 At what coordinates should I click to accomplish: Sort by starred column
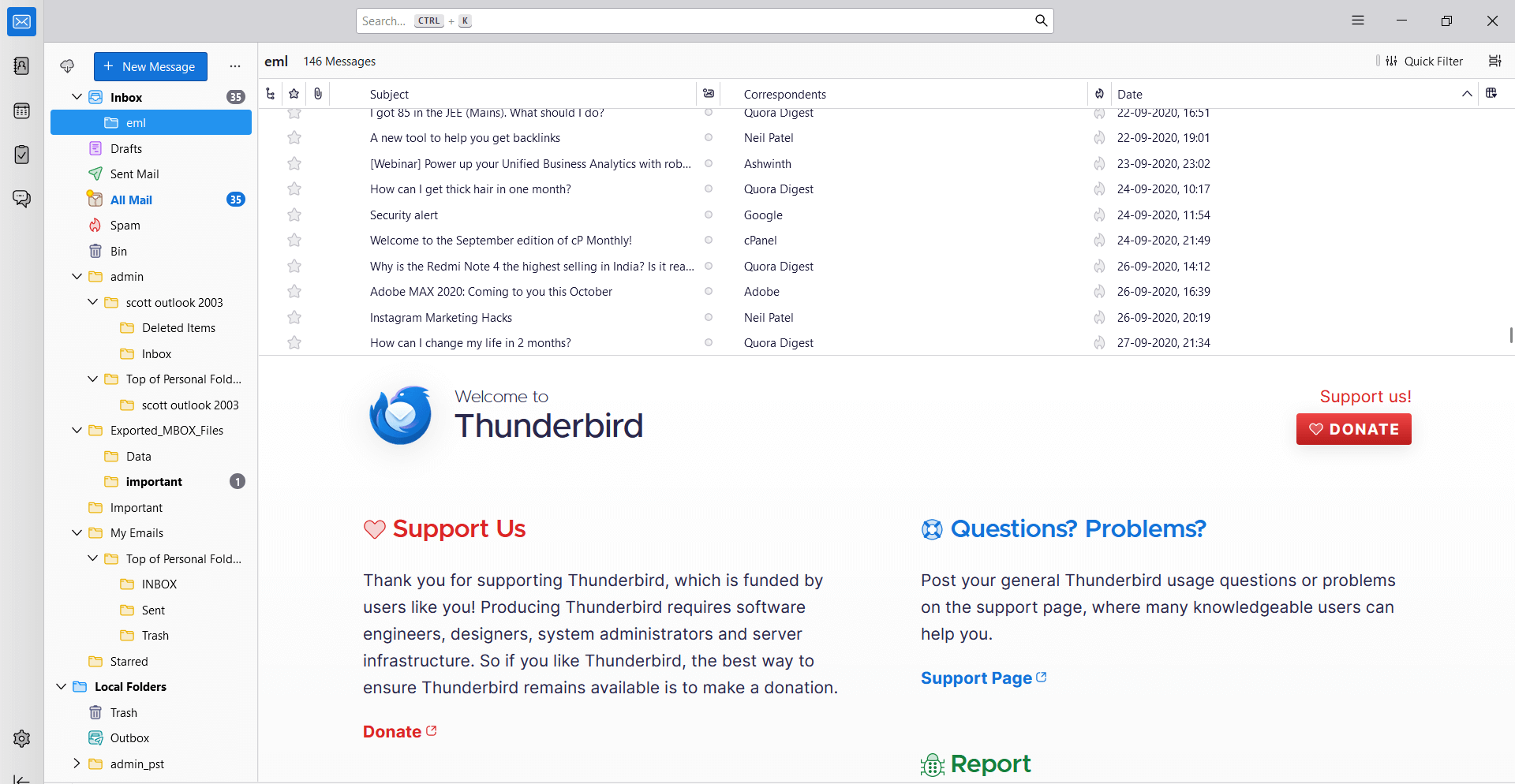294,94
